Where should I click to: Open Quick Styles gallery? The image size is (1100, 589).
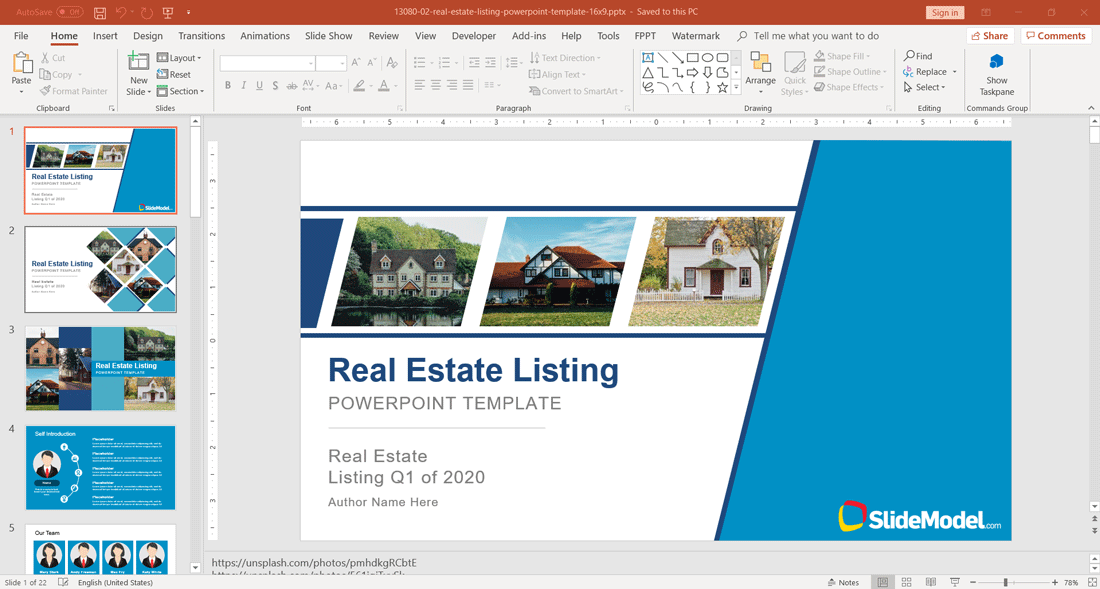(x=795, y=74)
